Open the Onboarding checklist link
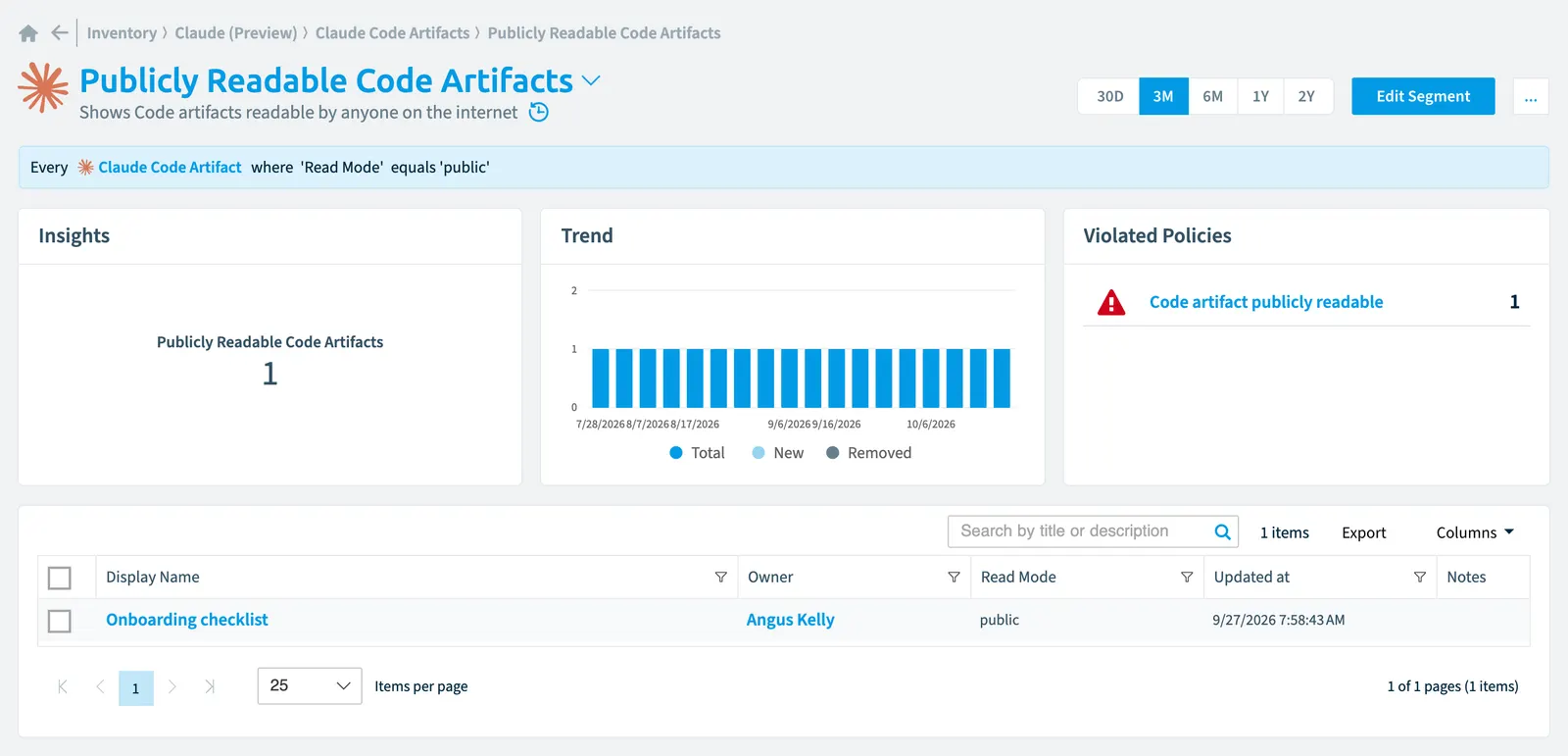The width and height of the screenshot is (1568, 756). [187, 620]
